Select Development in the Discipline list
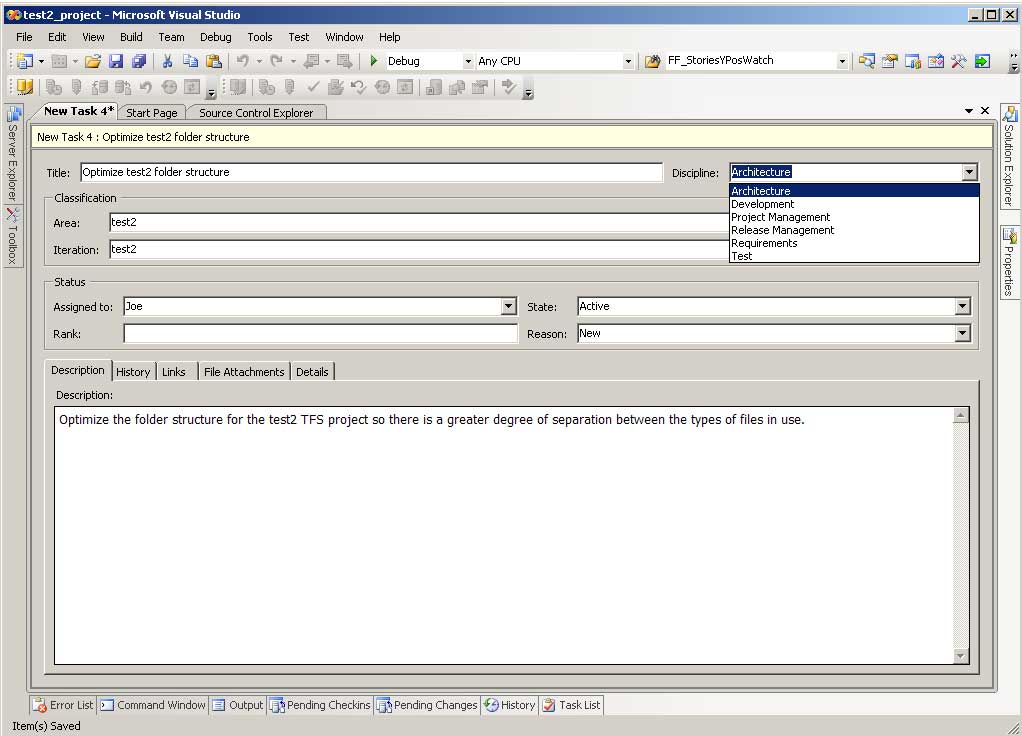 854,204
